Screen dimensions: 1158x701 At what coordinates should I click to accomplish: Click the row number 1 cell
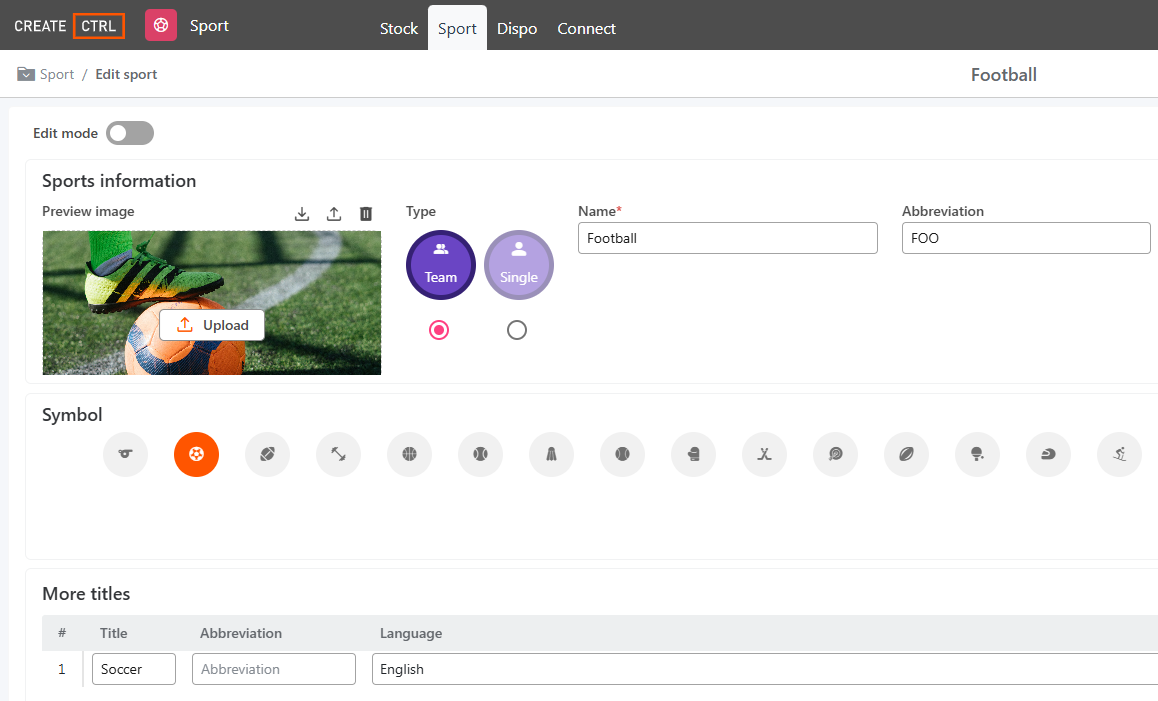click(62, 669)
